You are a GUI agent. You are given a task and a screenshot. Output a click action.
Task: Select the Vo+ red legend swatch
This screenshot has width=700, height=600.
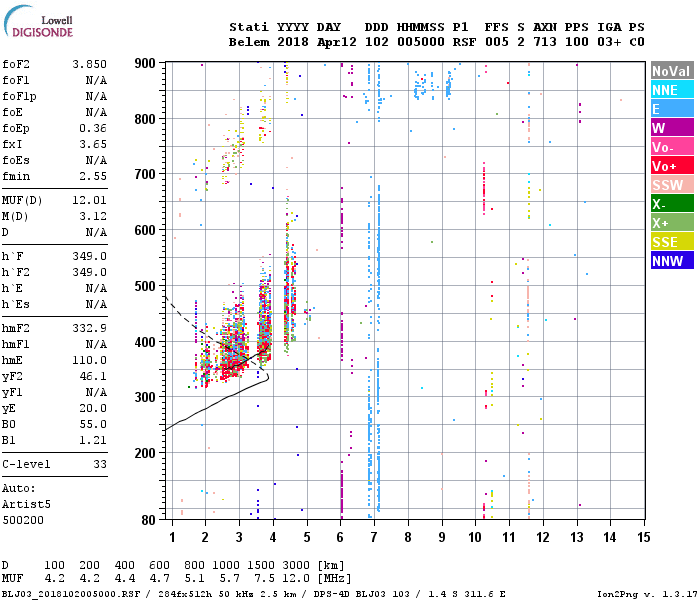click(672, 166)
